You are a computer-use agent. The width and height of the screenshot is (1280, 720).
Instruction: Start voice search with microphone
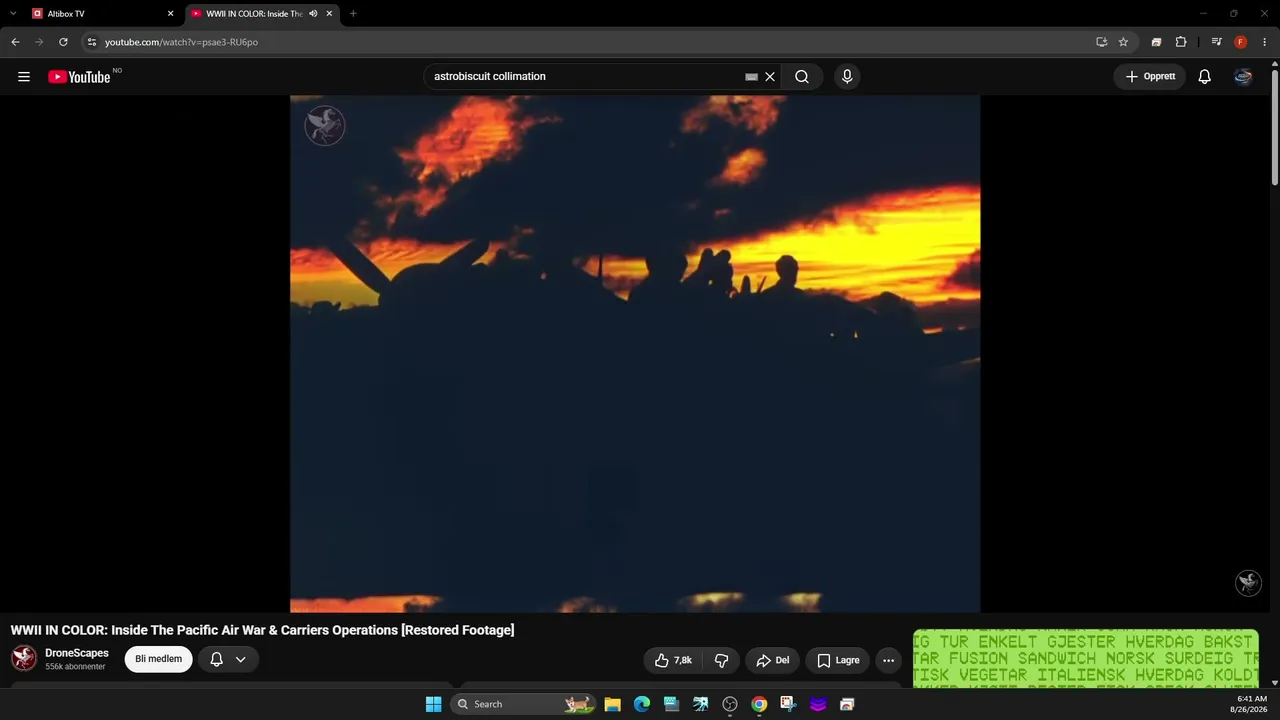[847, 77]
